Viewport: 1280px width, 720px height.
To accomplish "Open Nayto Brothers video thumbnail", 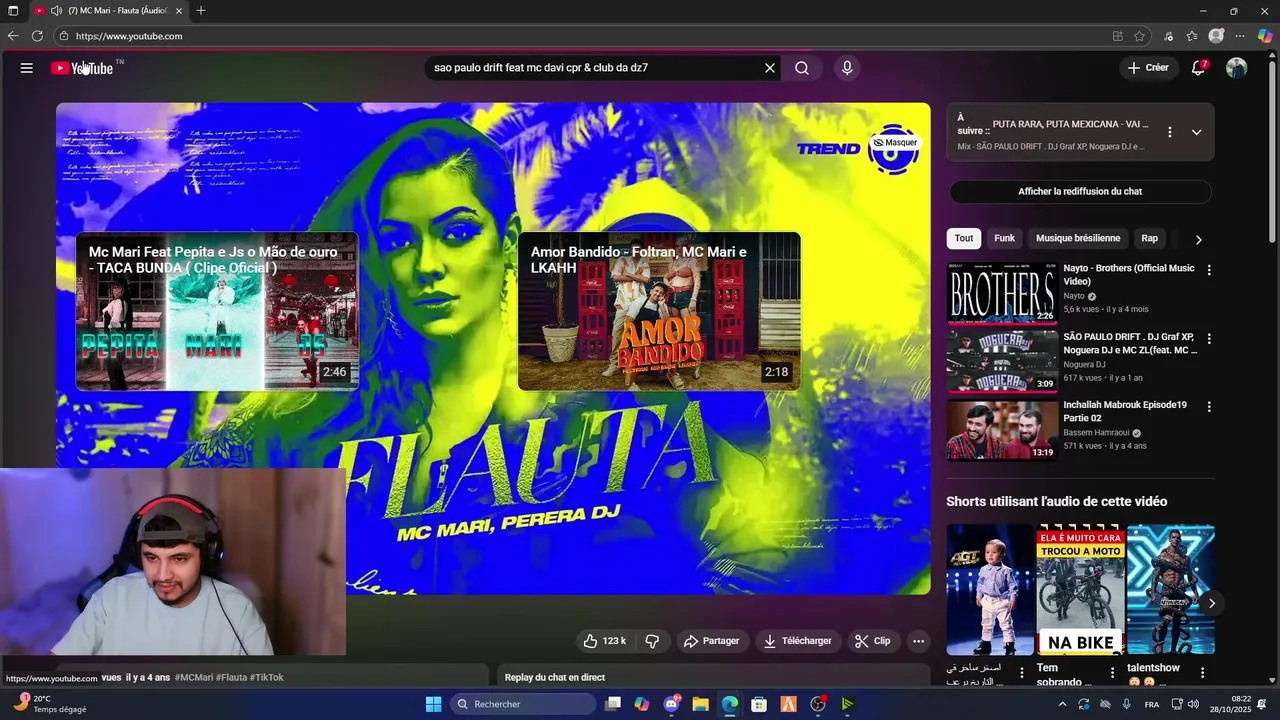I will (1002, 293).
